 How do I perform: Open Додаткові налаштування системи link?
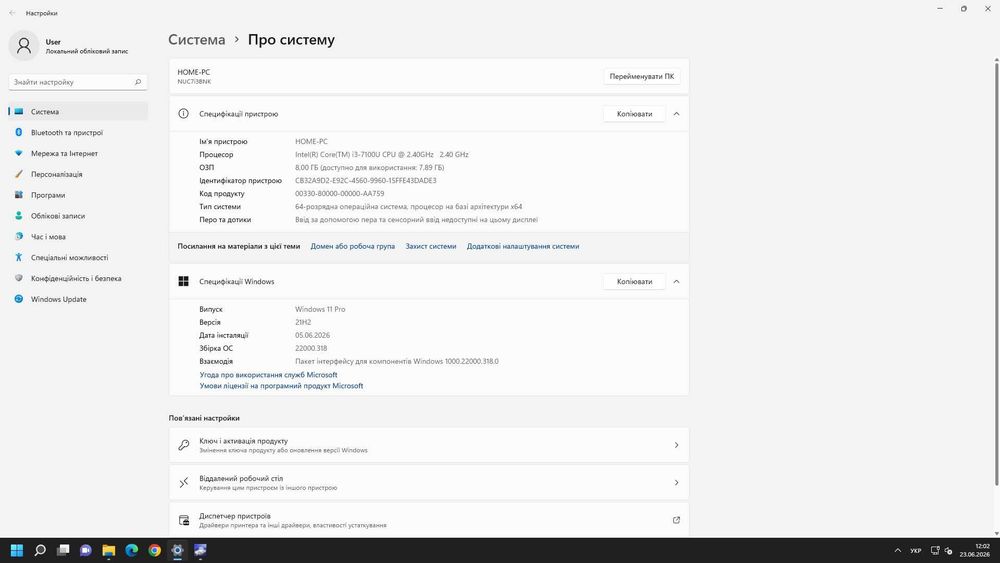coord(523,246)
